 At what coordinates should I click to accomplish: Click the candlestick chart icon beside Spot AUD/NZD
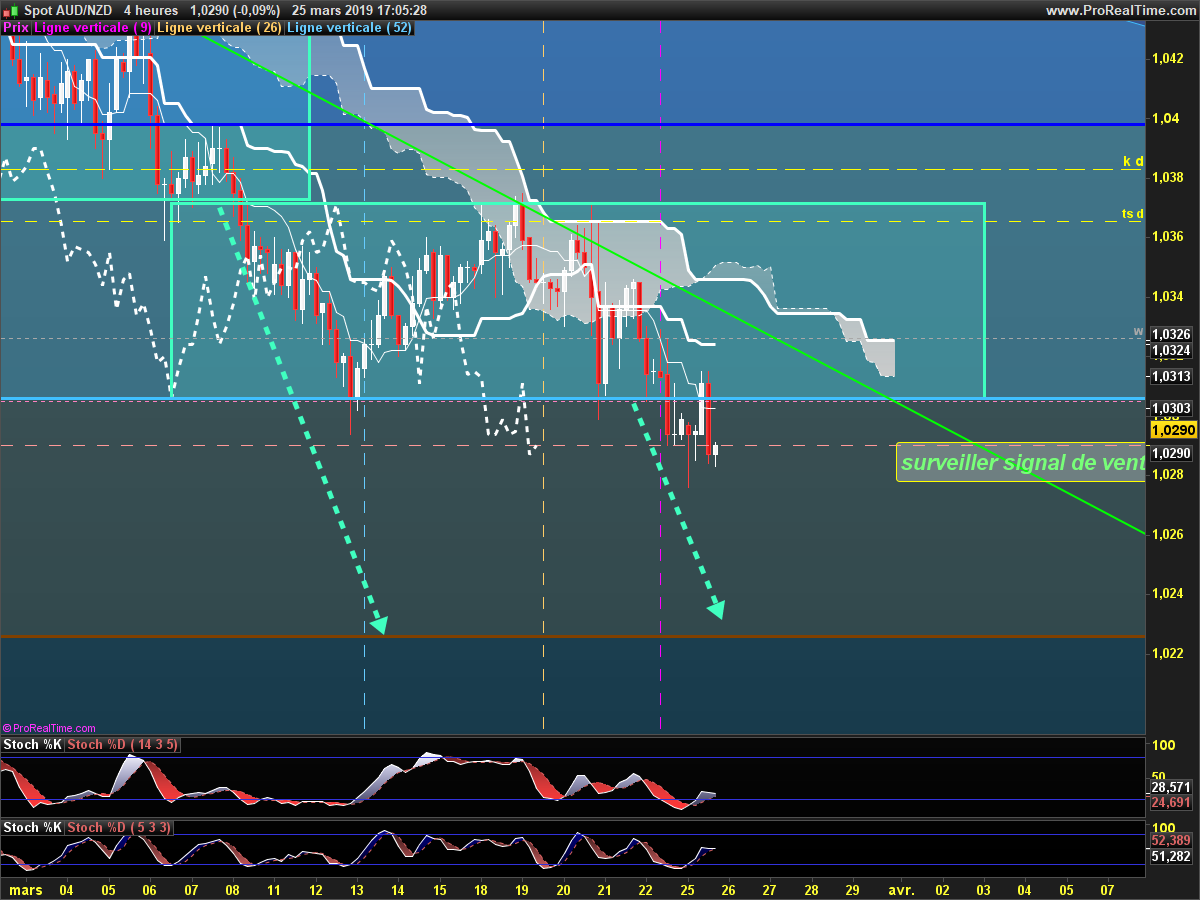[x=11, y=10]
